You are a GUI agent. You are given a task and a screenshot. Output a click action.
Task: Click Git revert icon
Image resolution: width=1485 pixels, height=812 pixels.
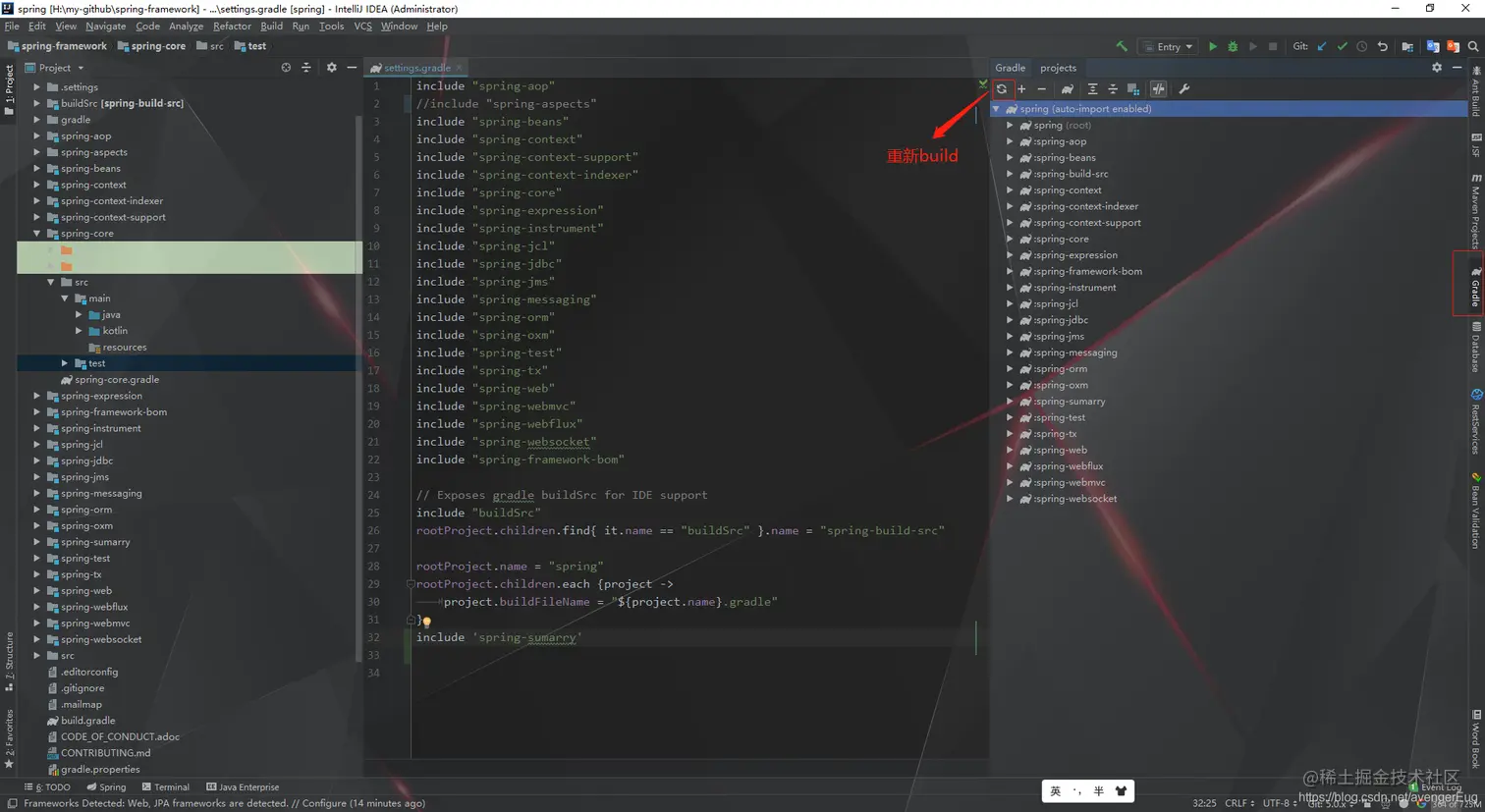click(1383, 46)
